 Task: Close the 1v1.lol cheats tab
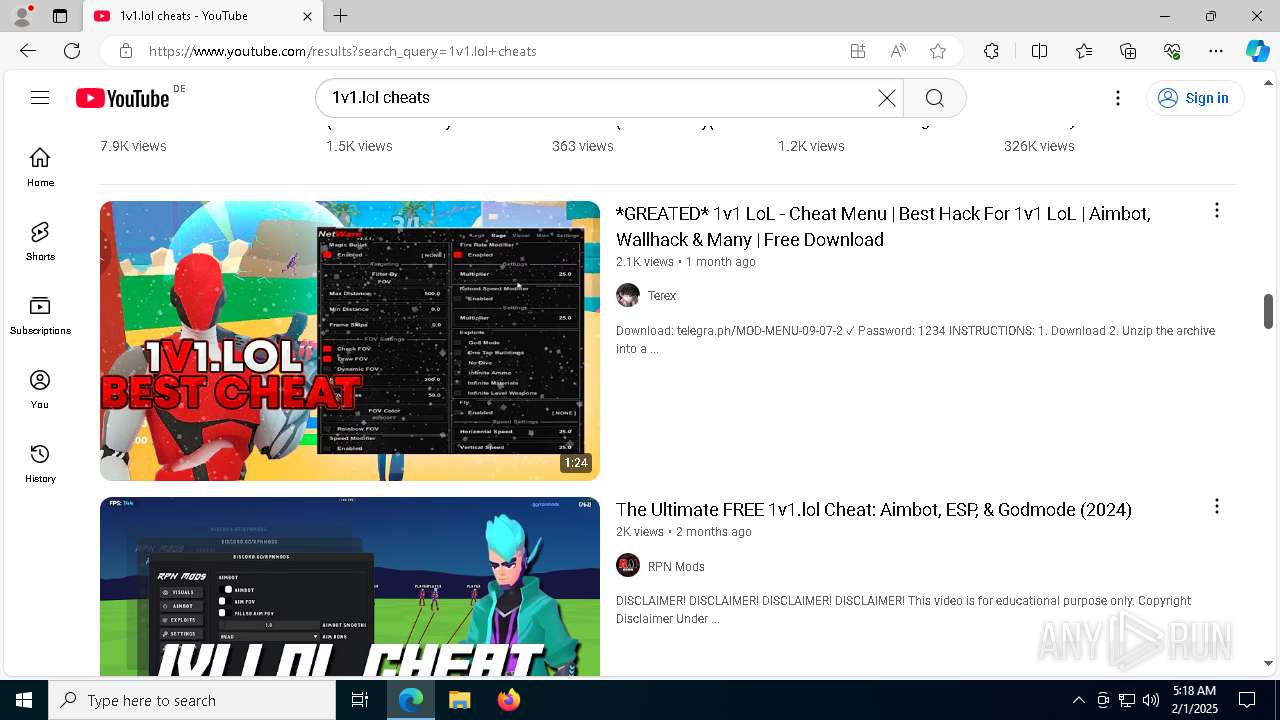tap(308, 16)
